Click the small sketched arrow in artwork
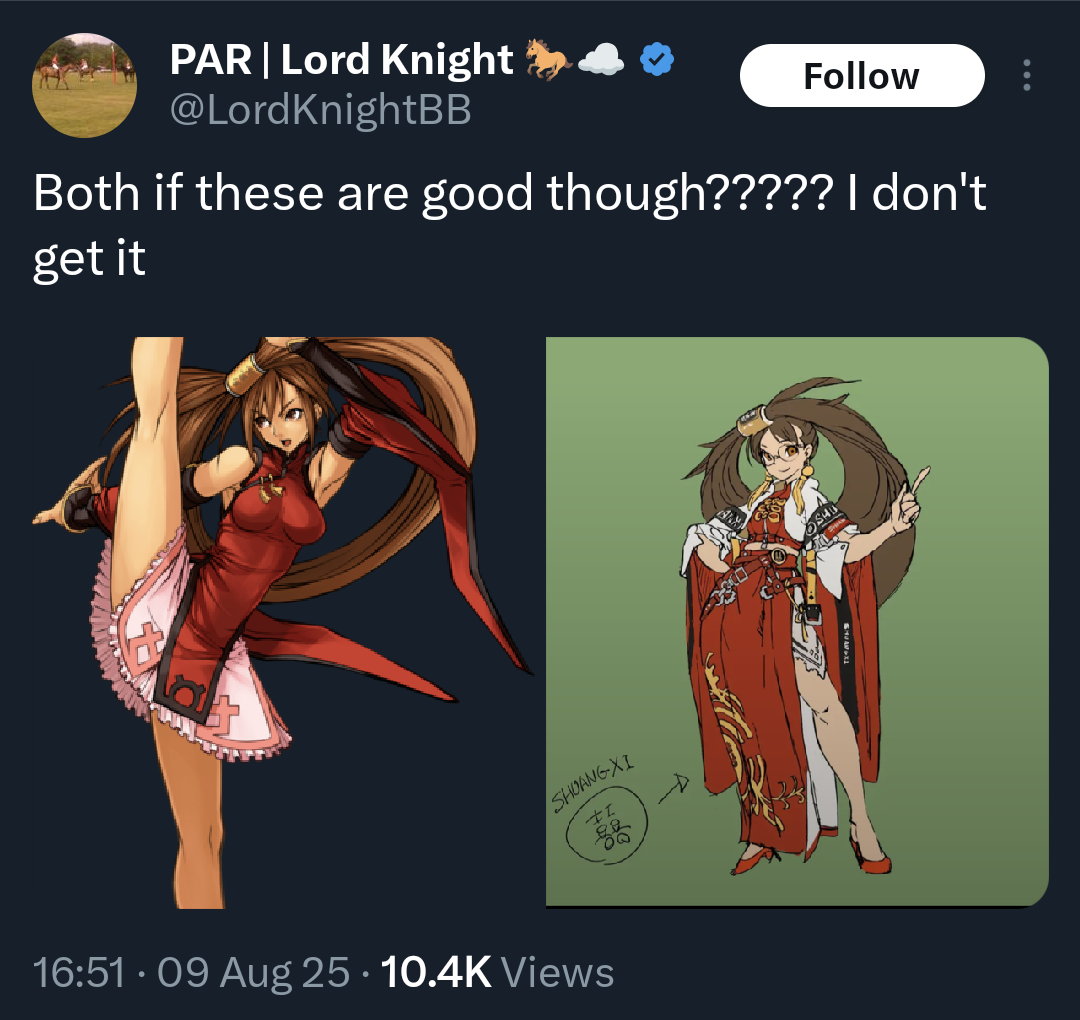1080x1020 pixels. [x=674, y=788]
